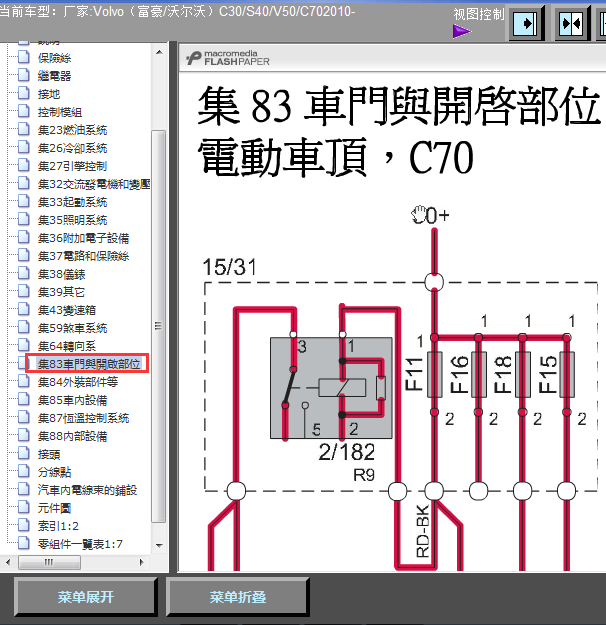Open 集33起動系統
606x625 pixels.
point(73,202)
